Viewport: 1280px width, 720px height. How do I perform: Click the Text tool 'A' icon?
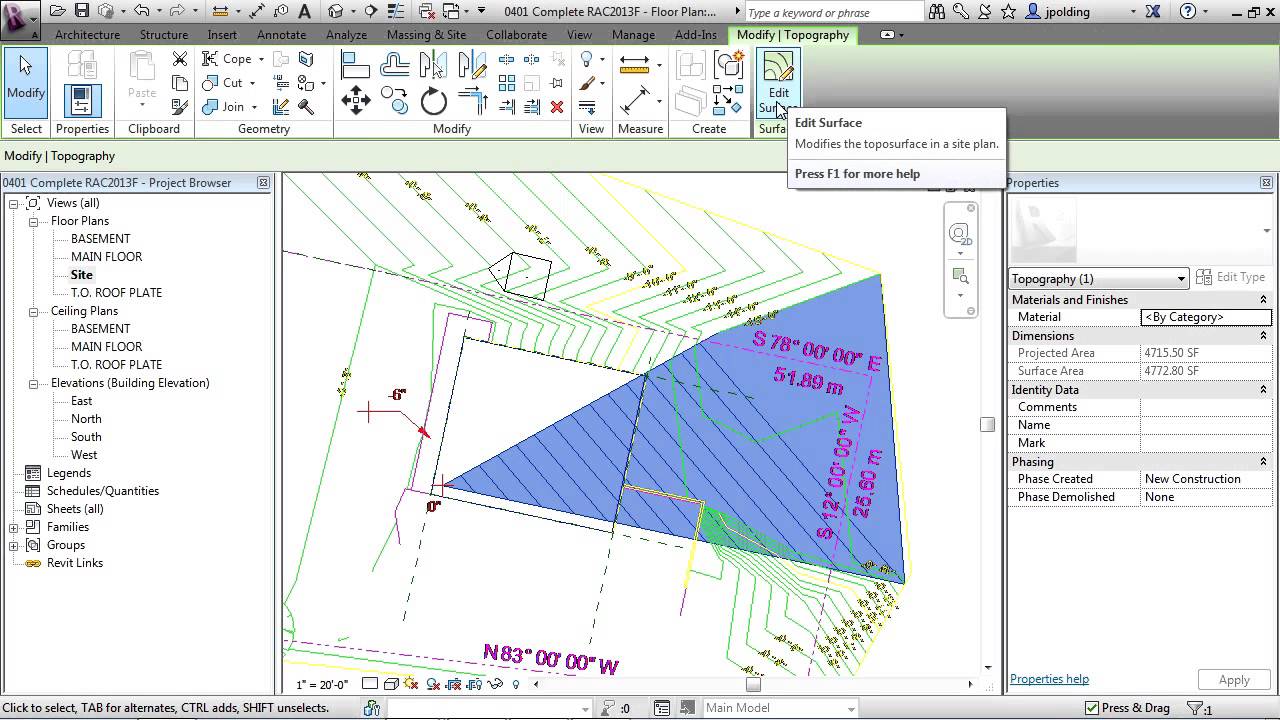pos(305,12)
